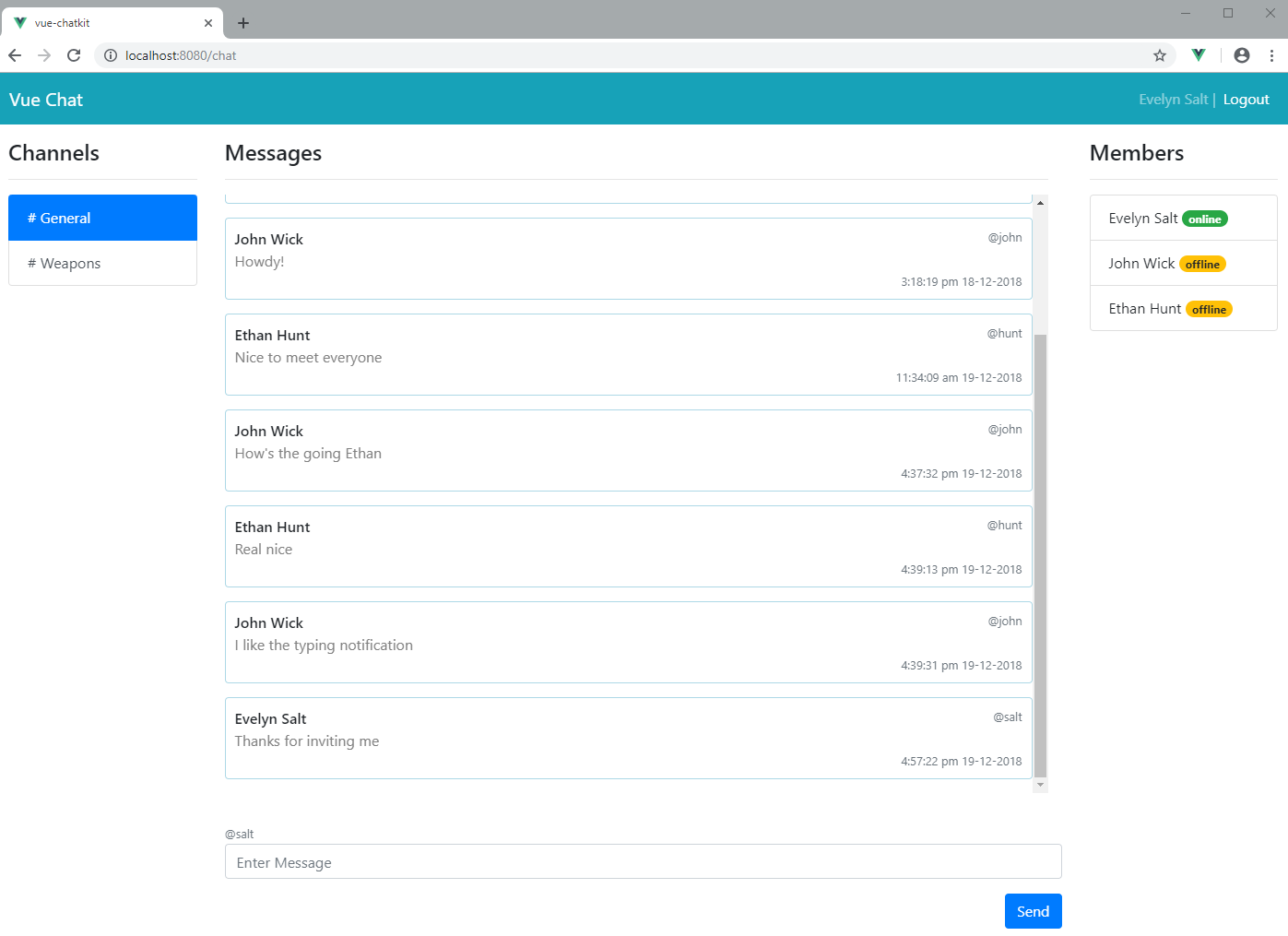Click the messages scrollbar thumb

point(1040,556)
